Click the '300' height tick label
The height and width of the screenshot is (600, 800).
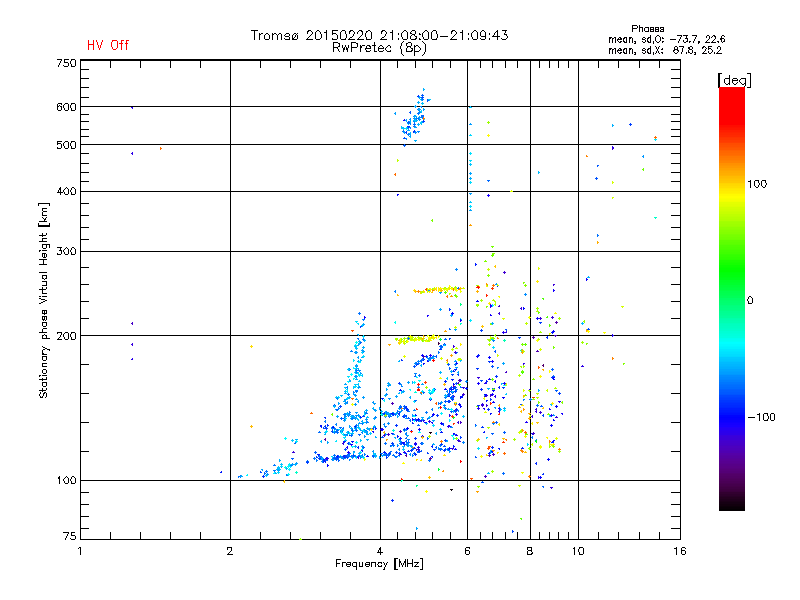click(66, 251)
